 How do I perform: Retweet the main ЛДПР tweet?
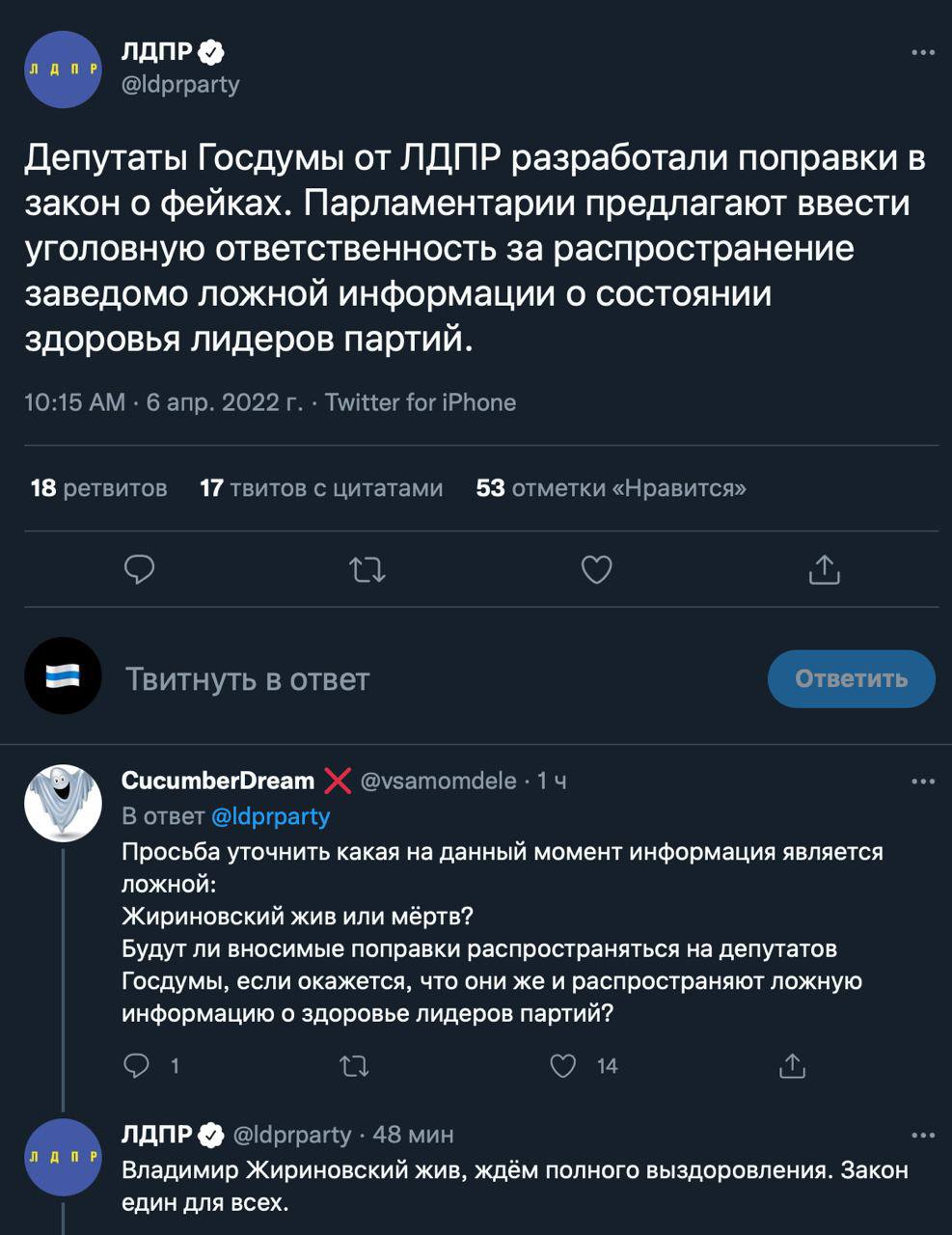[x=367, y=570]
